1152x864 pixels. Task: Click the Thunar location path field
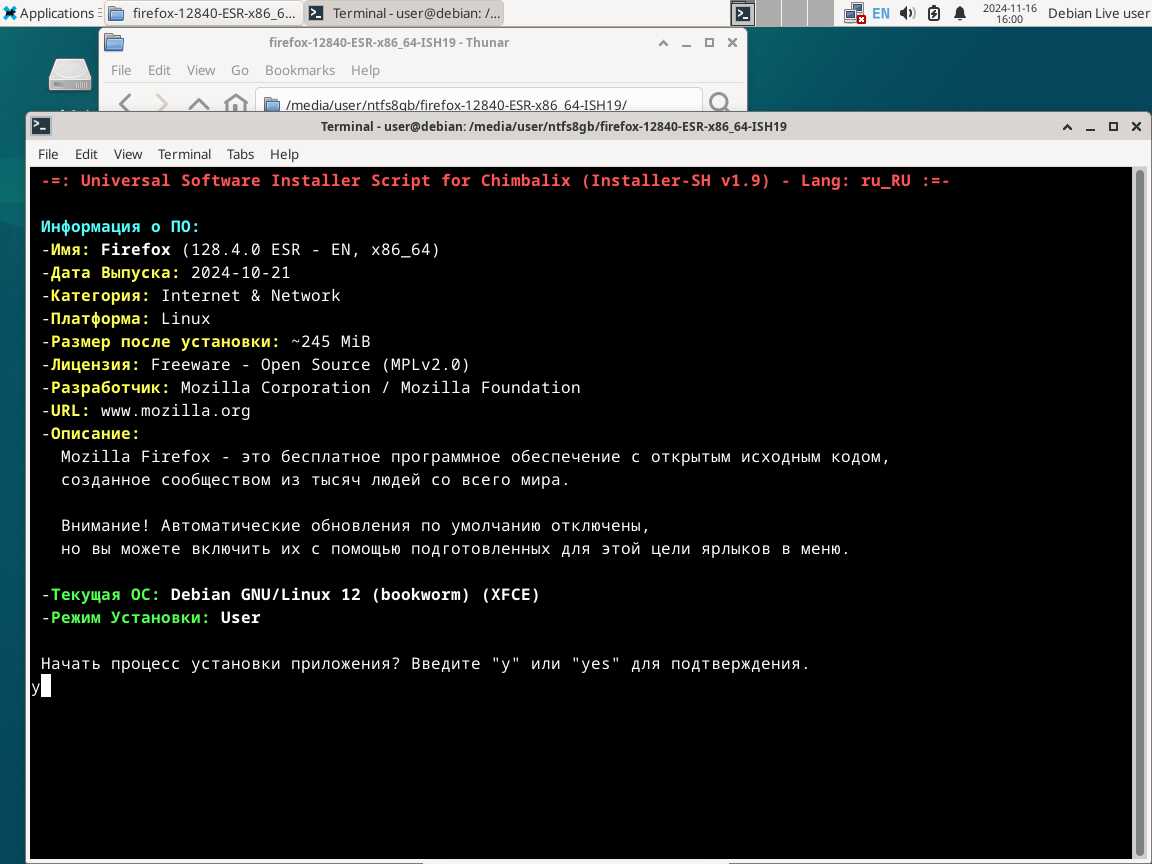[x=478, y=101]
